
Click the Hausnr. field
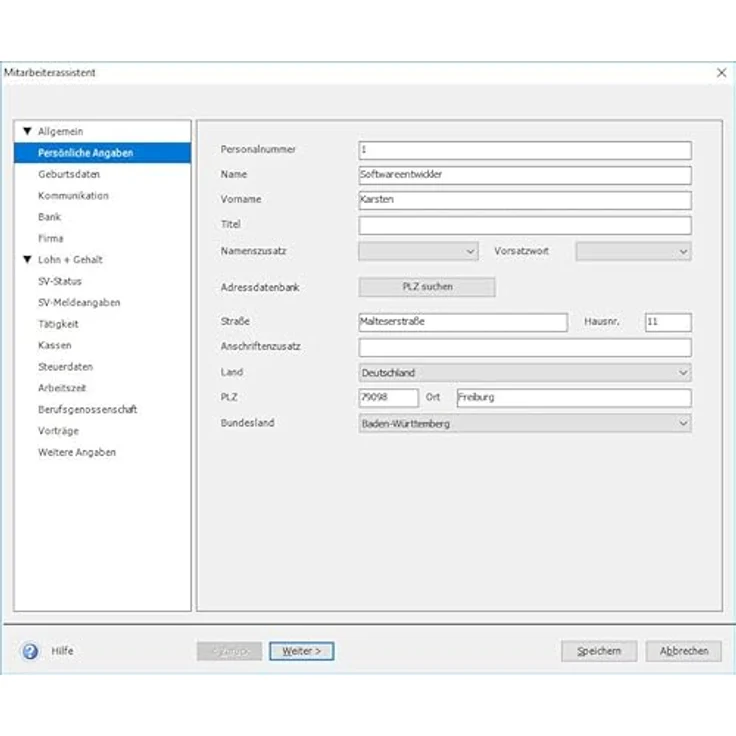(x=668, y=322)
